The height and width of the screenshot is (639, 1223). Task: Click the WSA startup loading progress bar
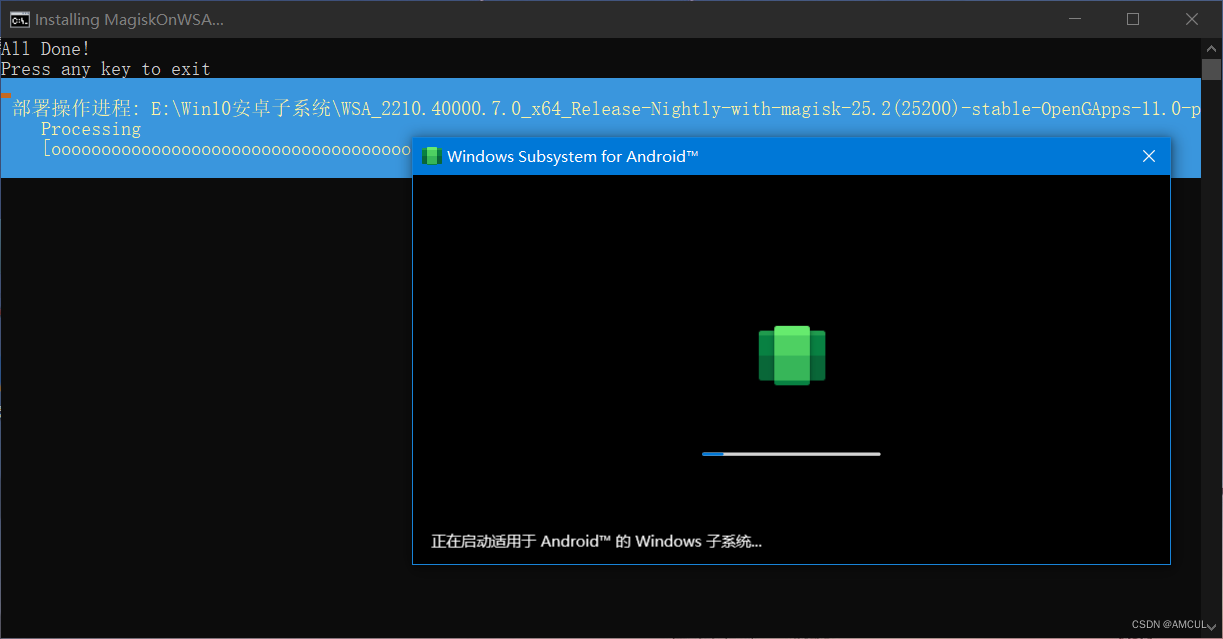(791, 454)
